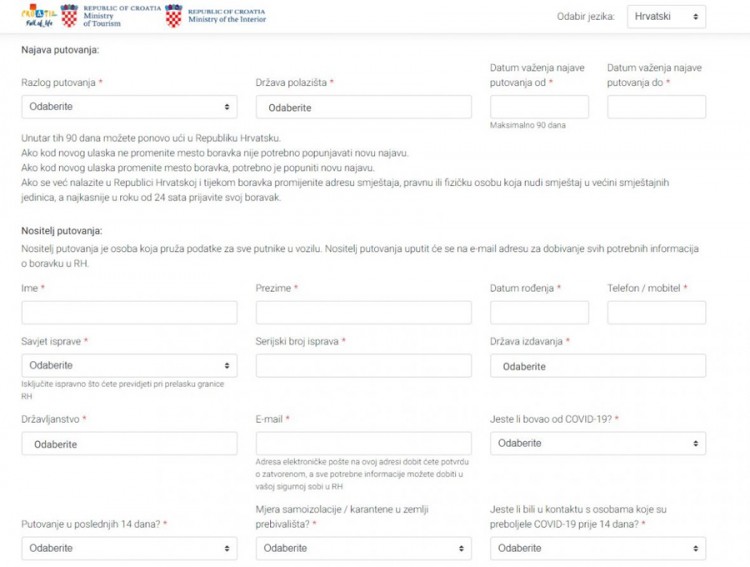Click the Država polazišta field
The image size is (750, 567).
click(x=363, y=108)
